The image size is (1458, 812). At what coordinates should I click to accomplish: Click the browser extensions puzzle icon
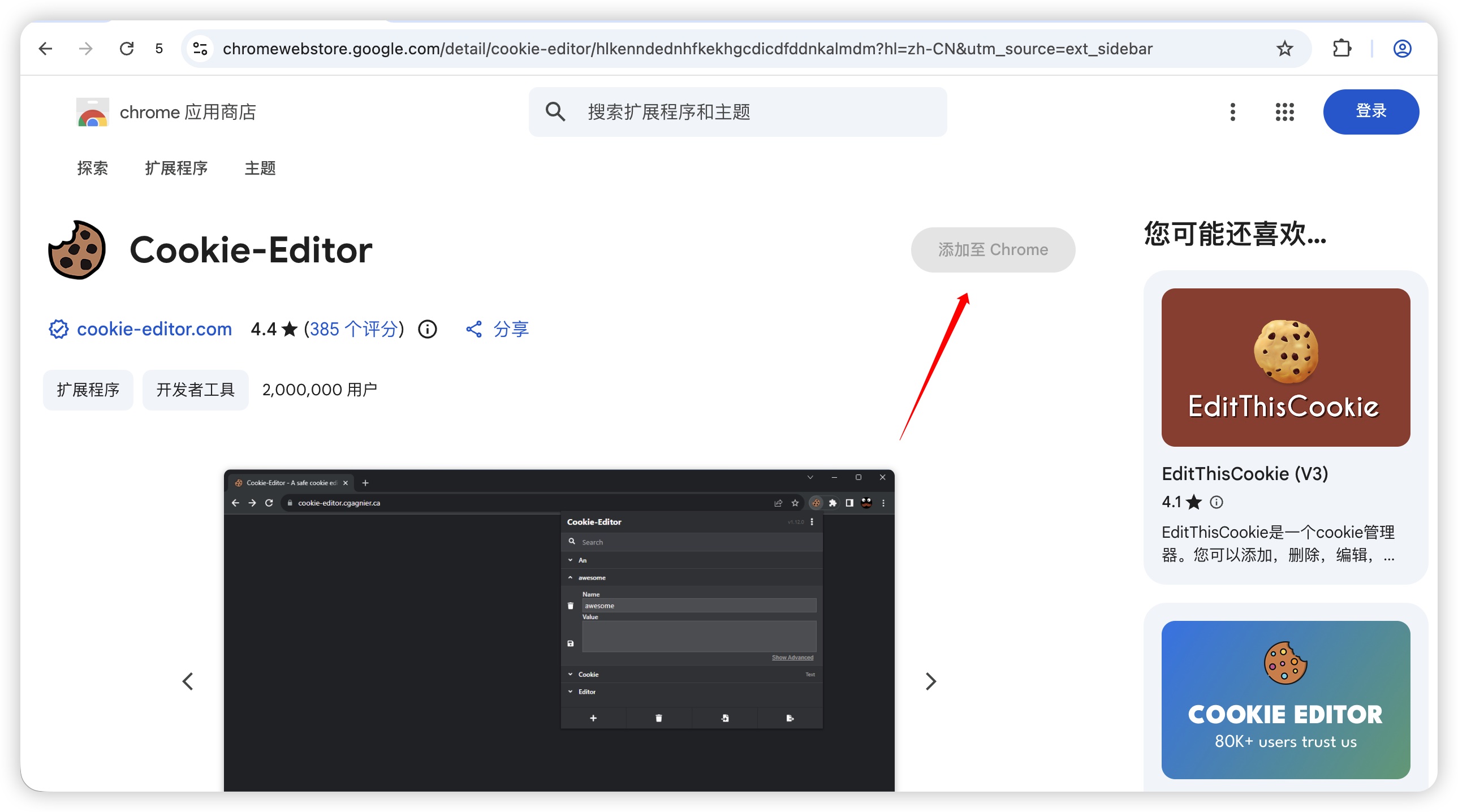pyautogui.click(x=1342, y=48)
